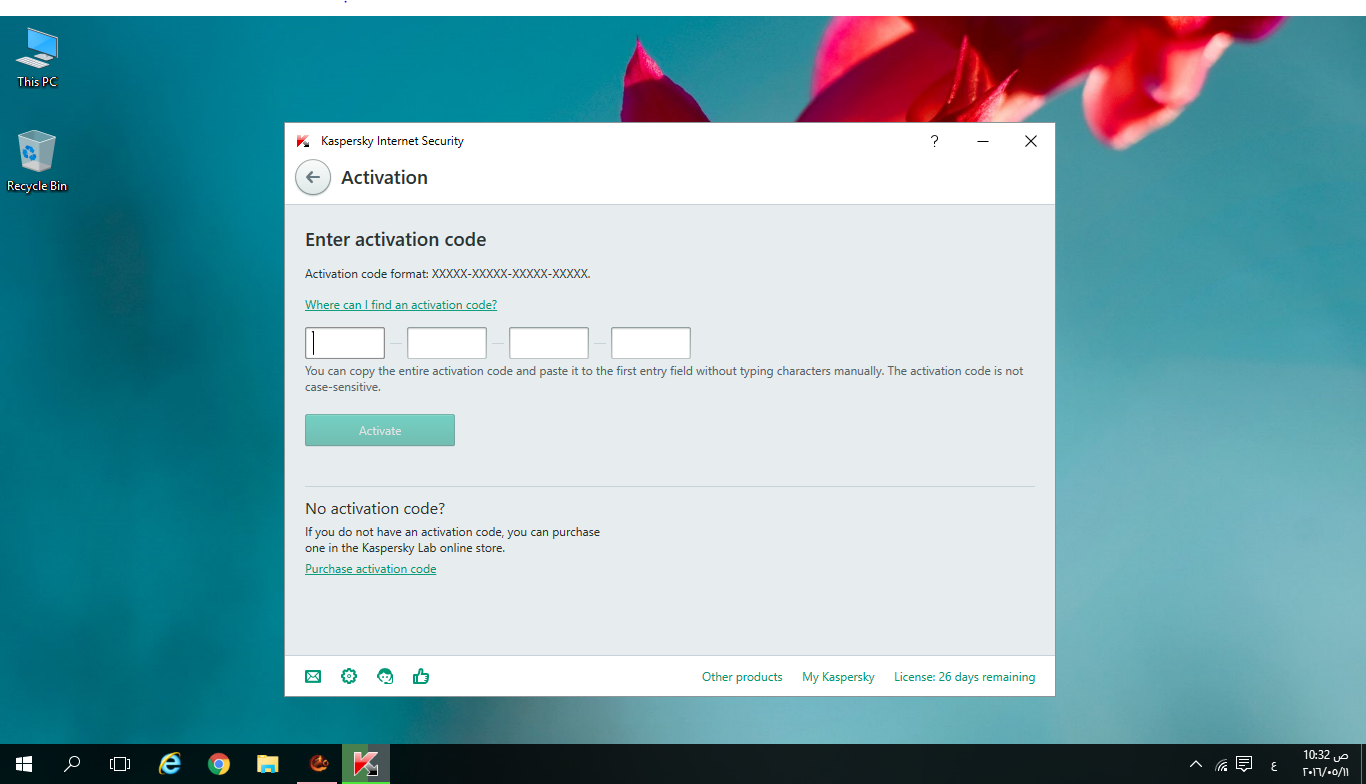Viewport: 1366px width, 784px height.
Task: Open the taskbar clock and date
Action: coord(1325,764)
